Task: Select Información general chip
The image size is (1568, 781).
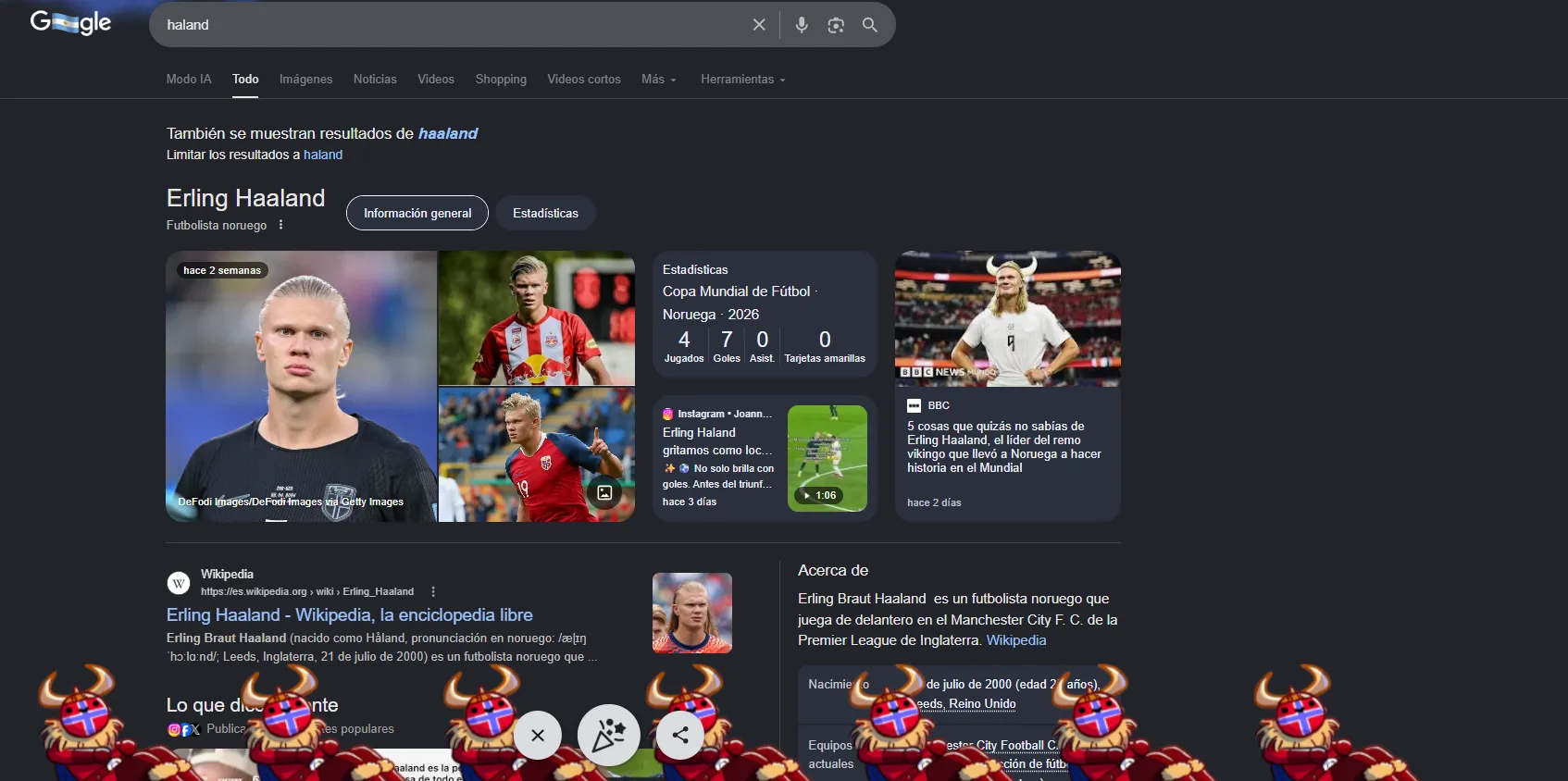Action: [x=417, y=213]
